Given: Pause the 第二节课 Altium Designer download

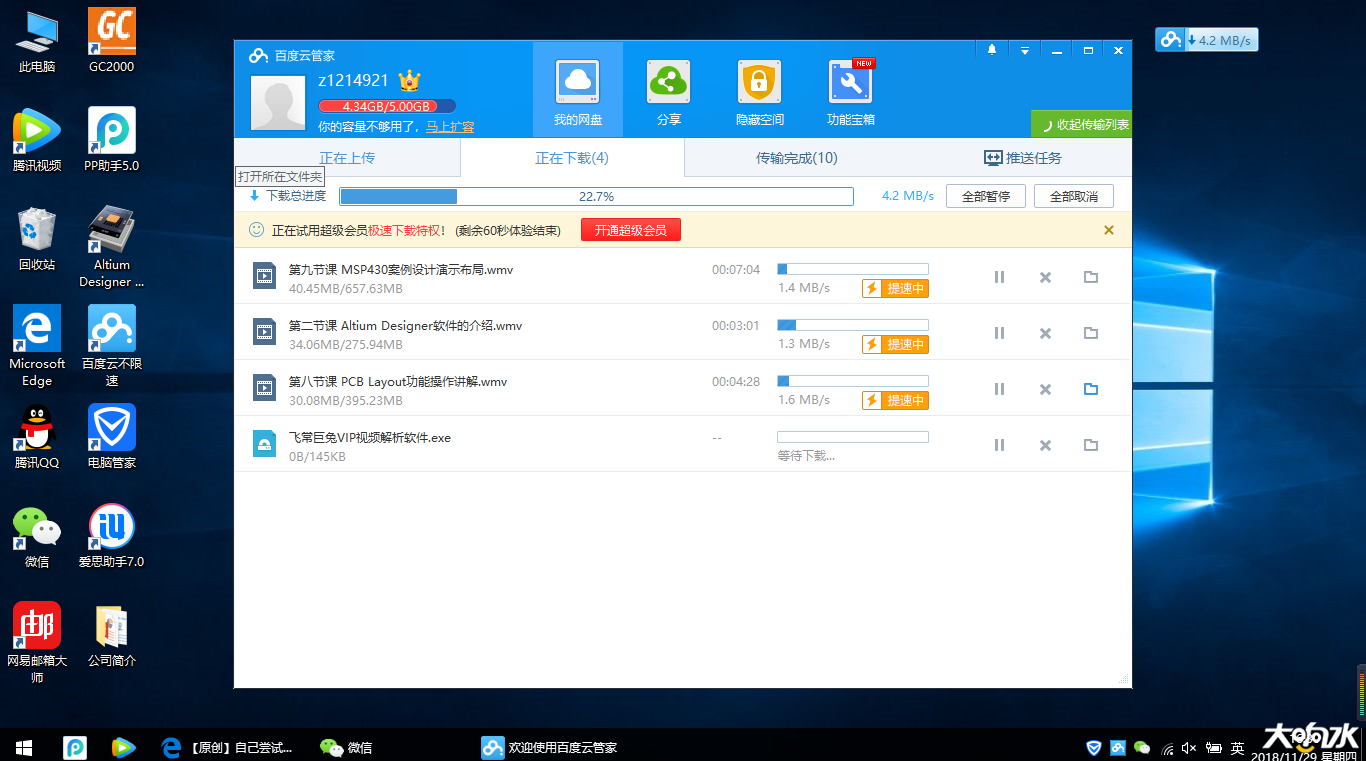Looking at the screenshot, I should point(999,333).
